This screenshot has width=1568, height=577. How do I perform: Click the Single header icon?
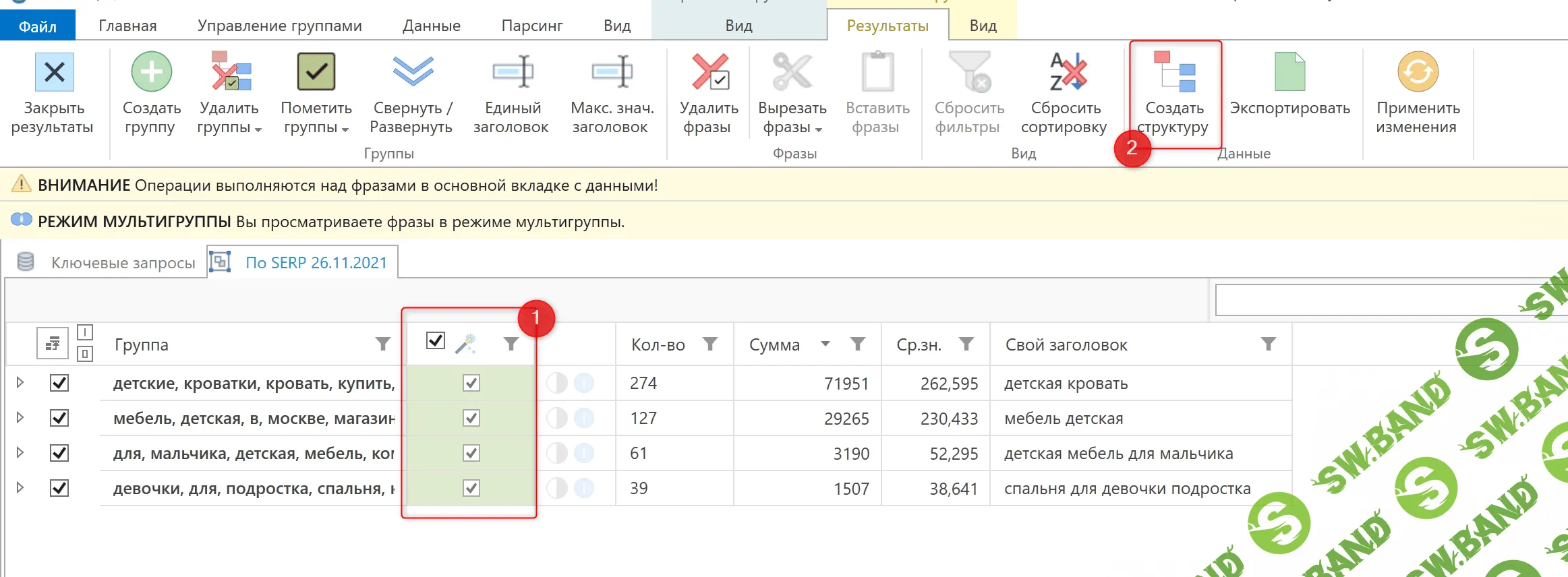tap(513, 72)
